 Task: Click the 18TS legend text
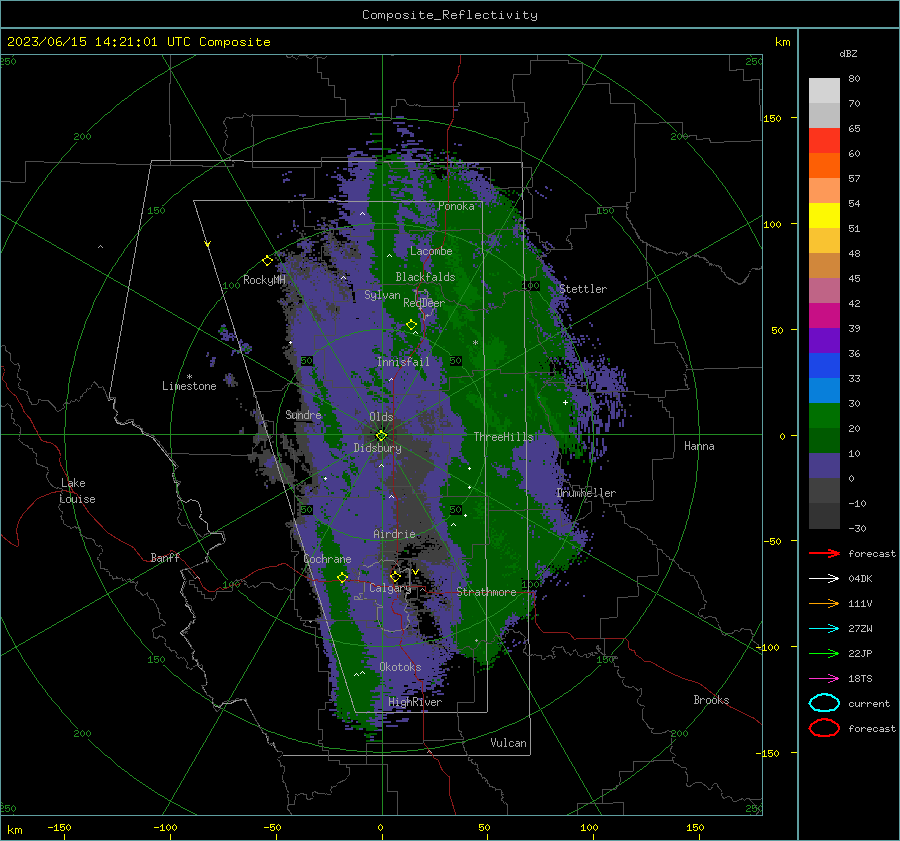860,679
